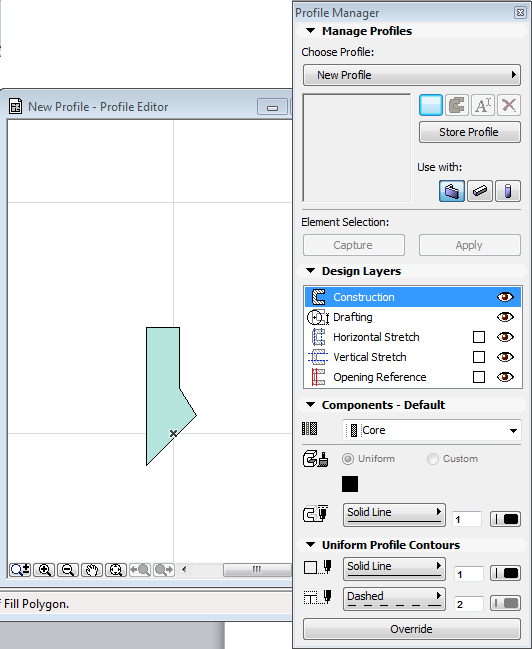Click the profile preview thumbnail box
The width and height of the screenshot is (532, 649).
click(x=356, y=148)
